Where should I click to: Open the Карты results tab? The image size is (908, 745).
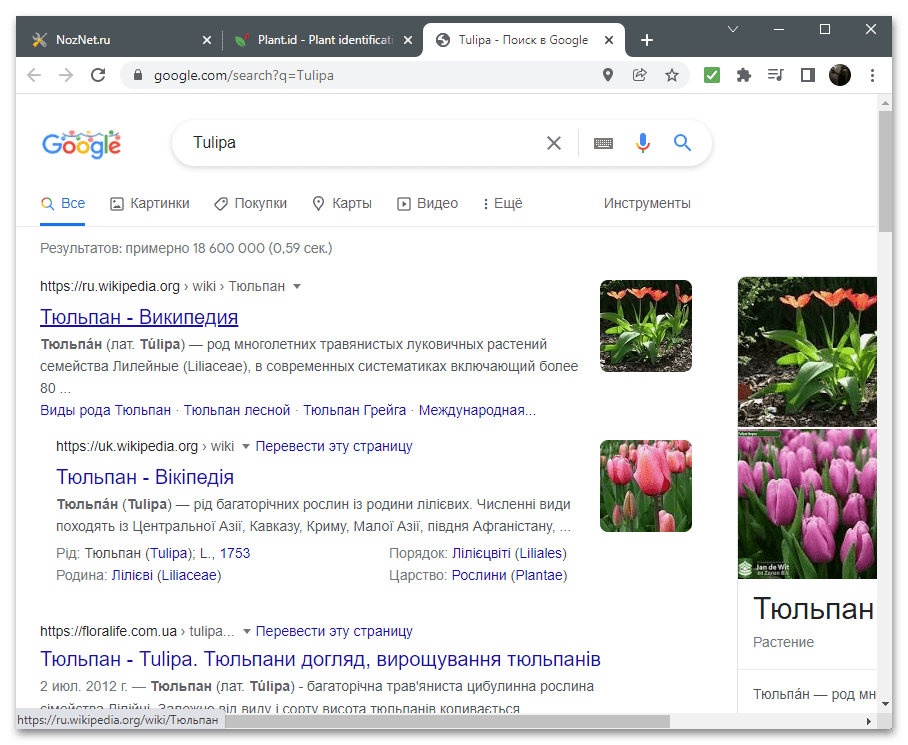point(342,204)
